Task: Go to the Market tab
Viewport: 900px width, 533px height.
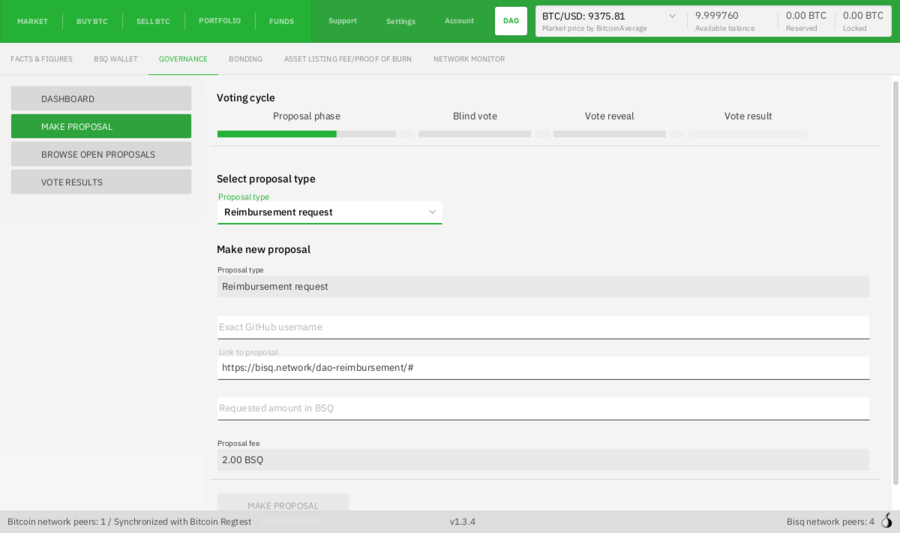Action: [32, 21]
